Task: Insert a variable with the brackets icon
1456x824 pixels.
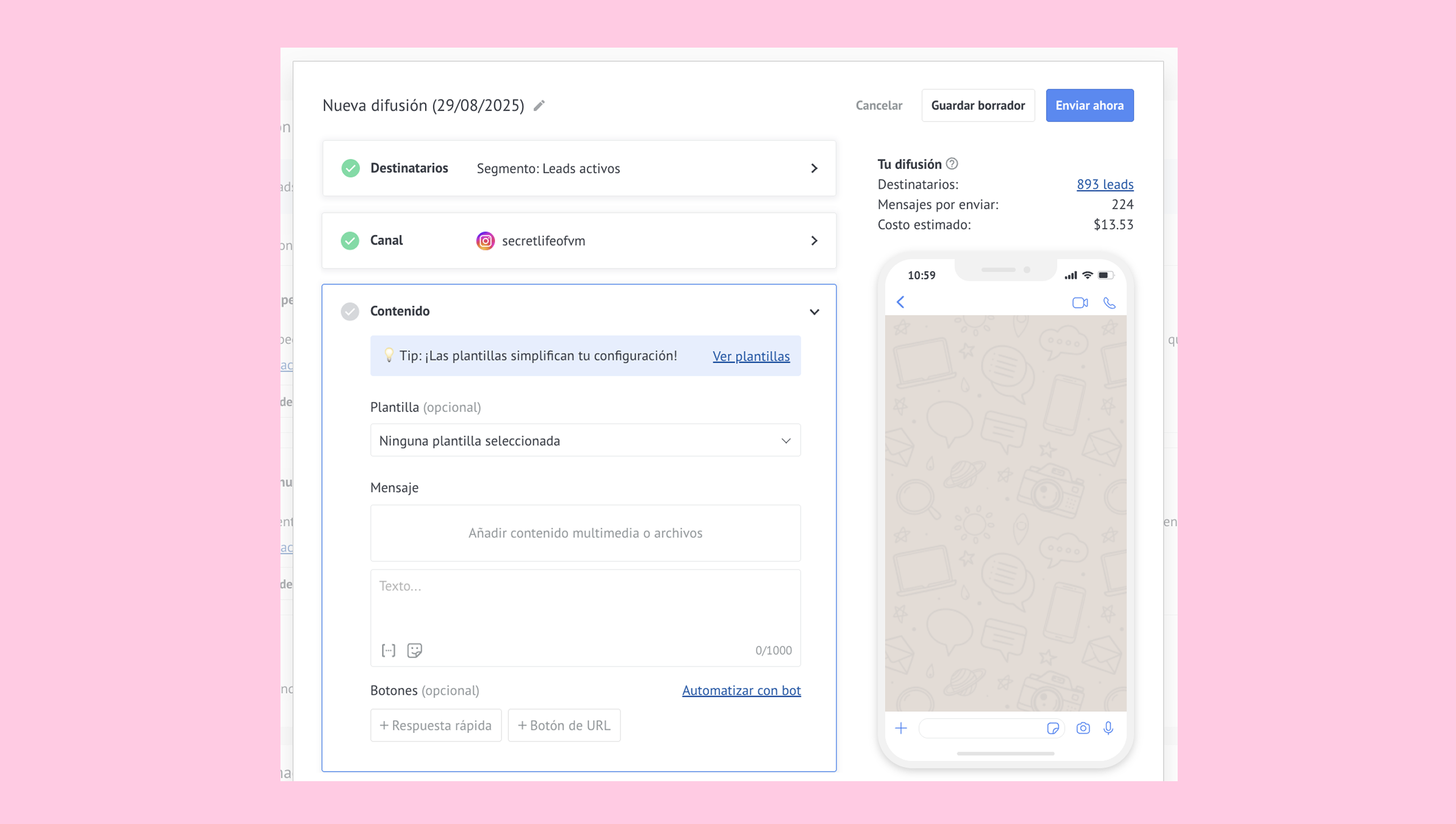Action: point(388,650)
